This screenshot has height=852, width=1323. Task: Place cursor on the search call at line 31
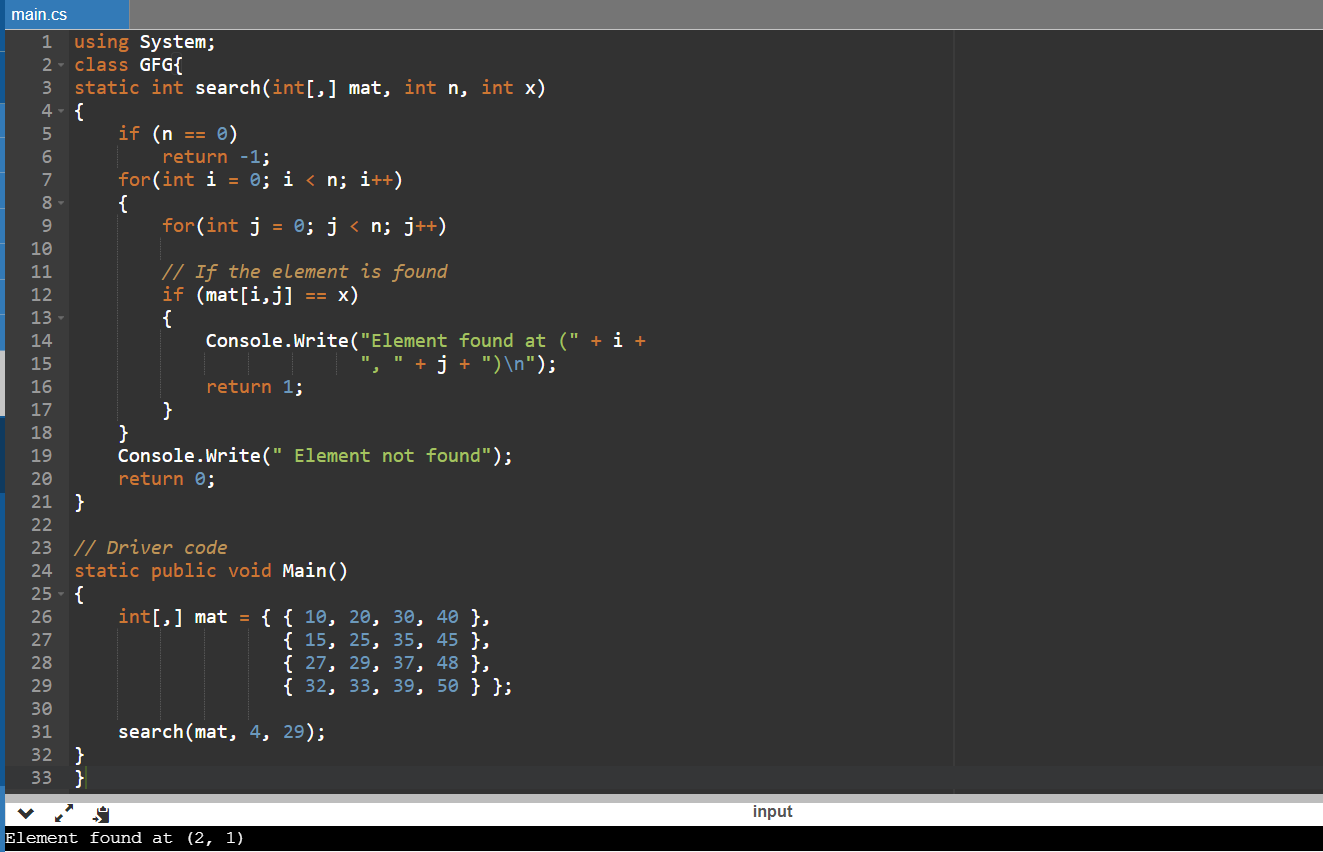tap(150, 732)
